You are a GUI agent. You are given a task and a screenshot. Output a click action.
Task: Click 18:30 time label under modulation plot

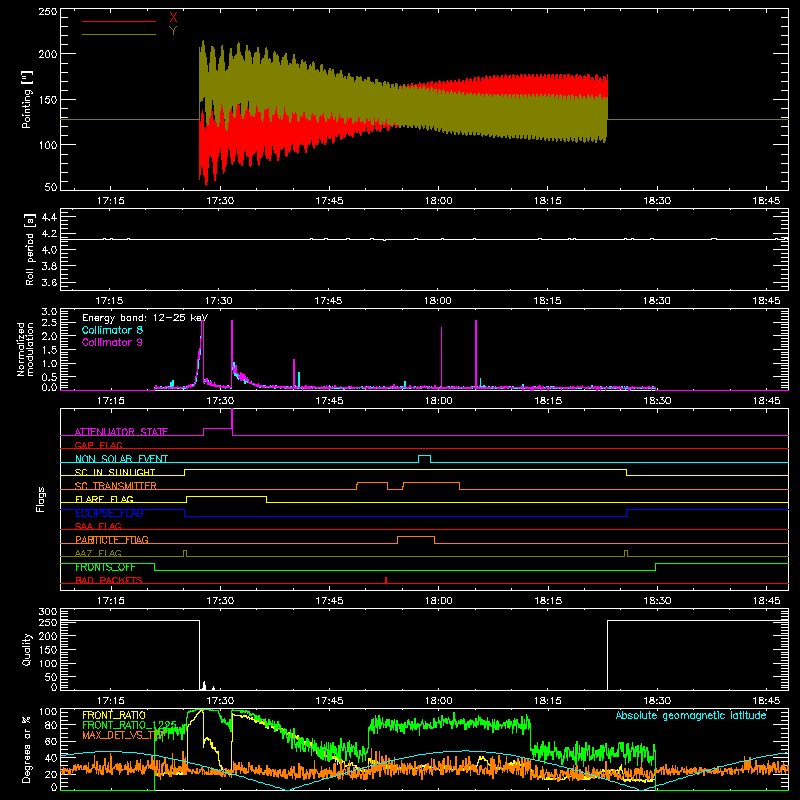657,401
